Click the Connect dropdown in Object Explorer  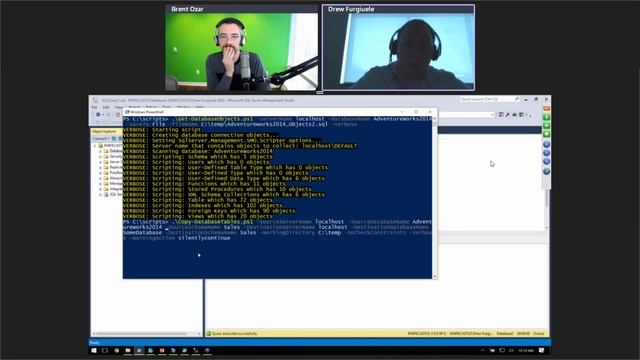[x=100, y=138]
